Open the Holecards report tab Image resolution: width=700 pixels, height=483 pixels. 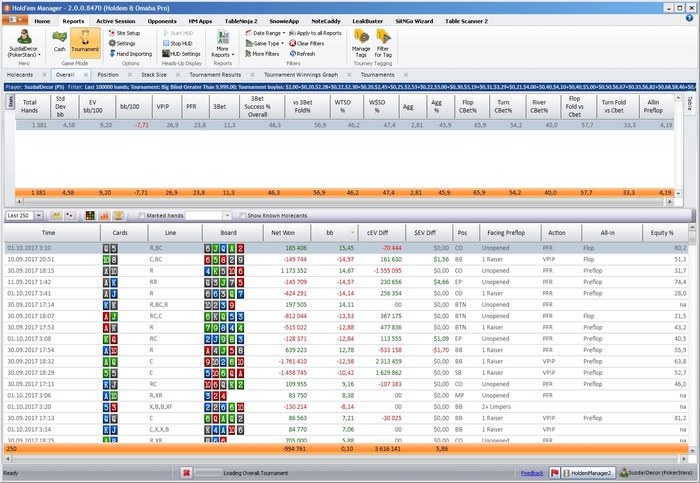tap(20, 75)
